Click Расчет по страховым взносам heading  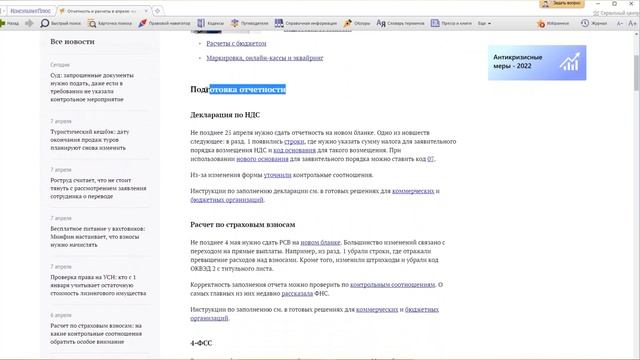point(242,224)
